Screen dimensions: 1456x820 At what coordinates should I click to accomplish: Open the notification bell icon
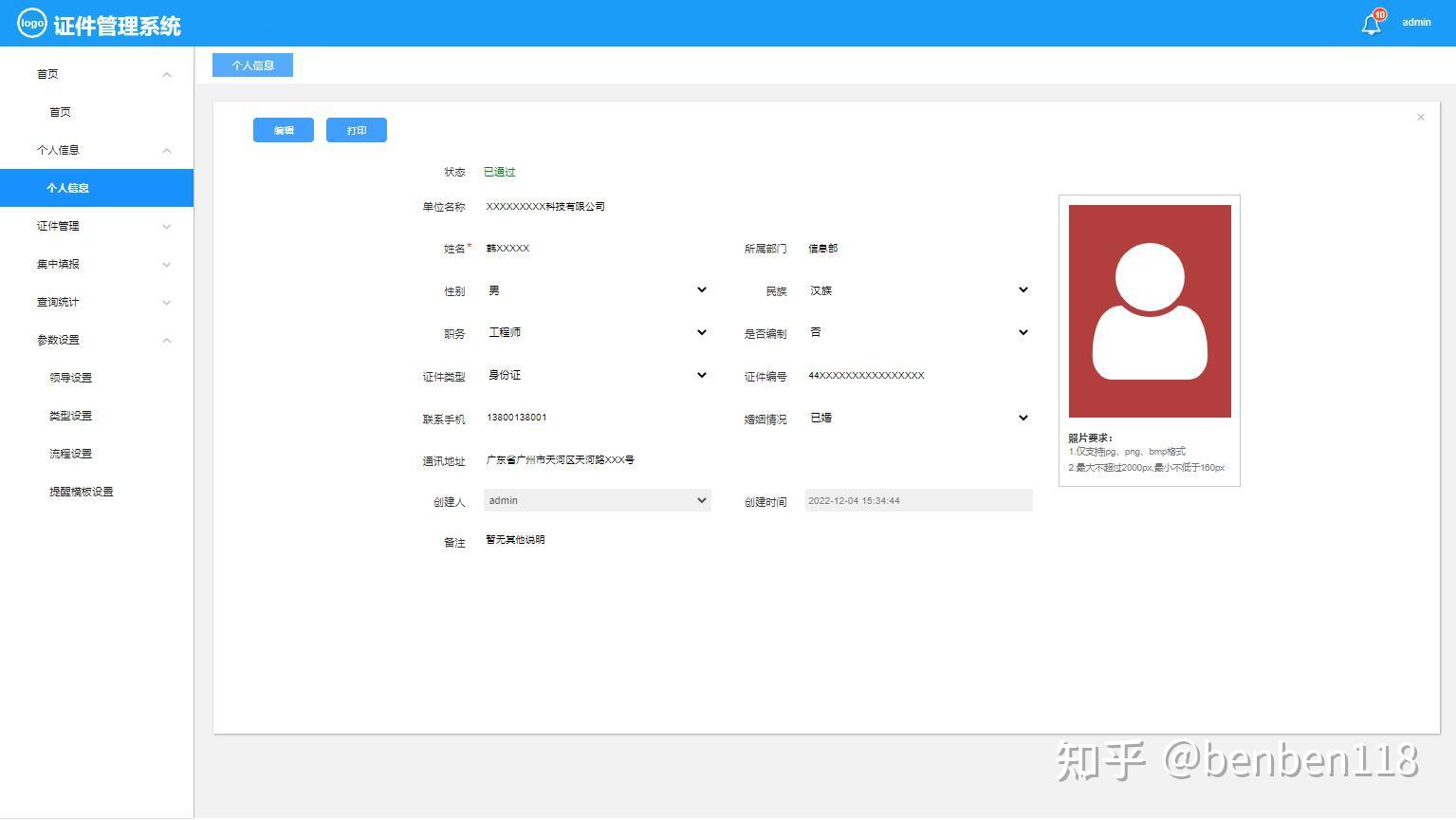tap(1371, 25)
